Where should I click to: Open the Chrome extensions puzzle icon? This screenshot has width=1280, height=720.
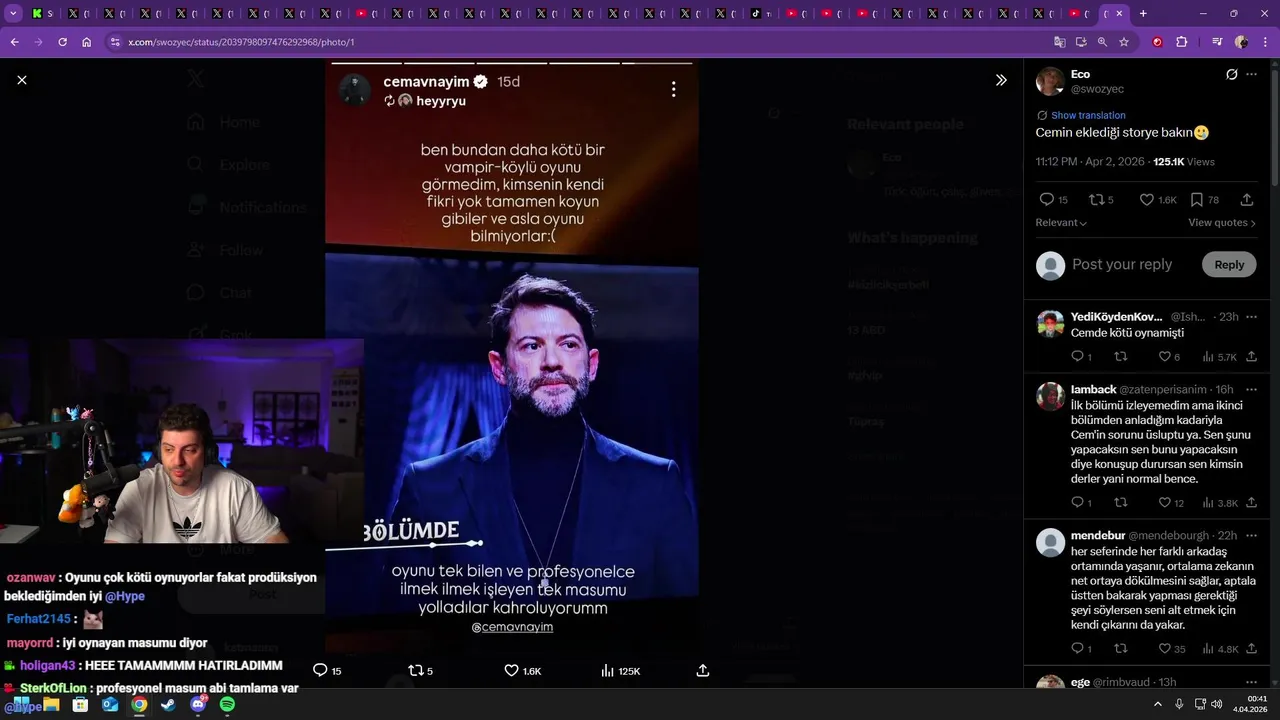tap(1182, 42)
